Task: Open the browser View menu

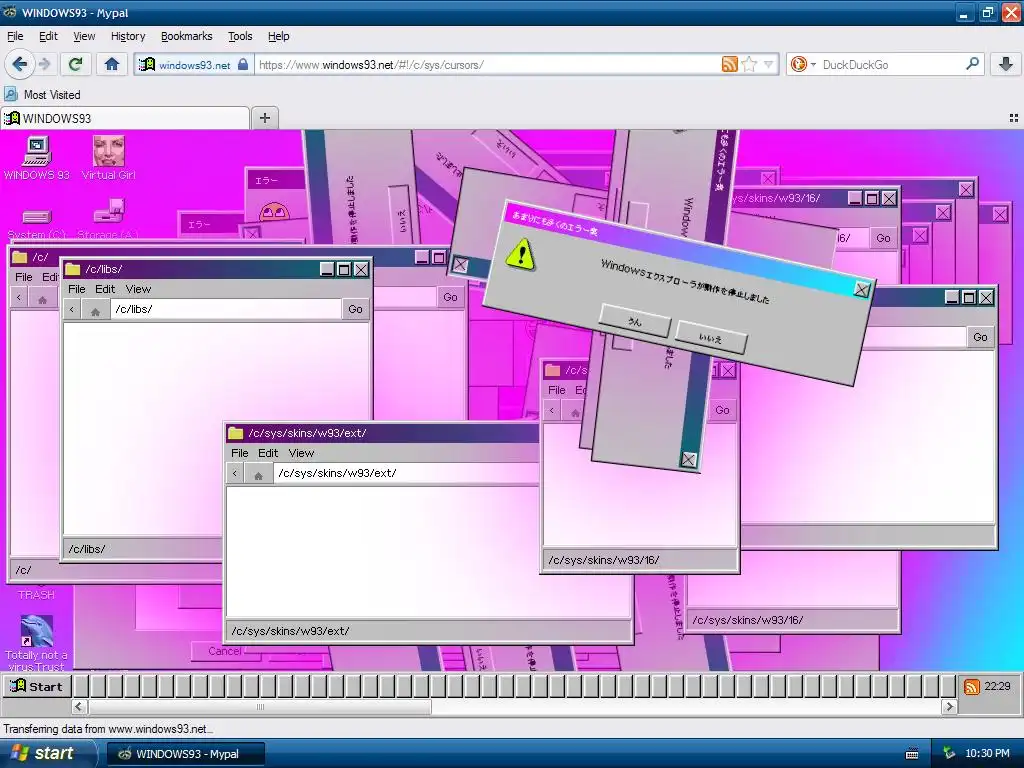Action: (84, 37)
